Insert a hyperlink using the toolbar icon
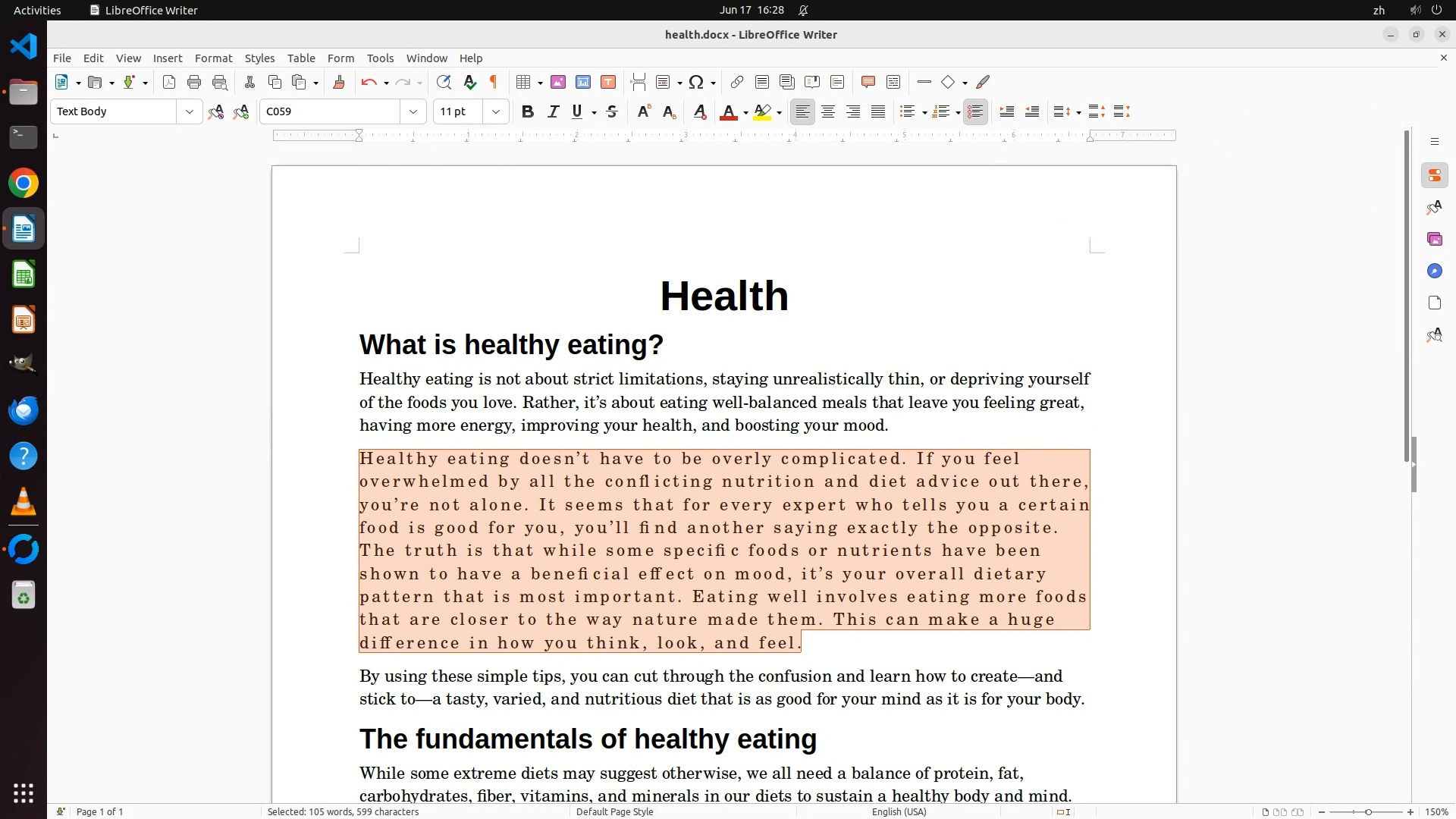 coord(736,82)
